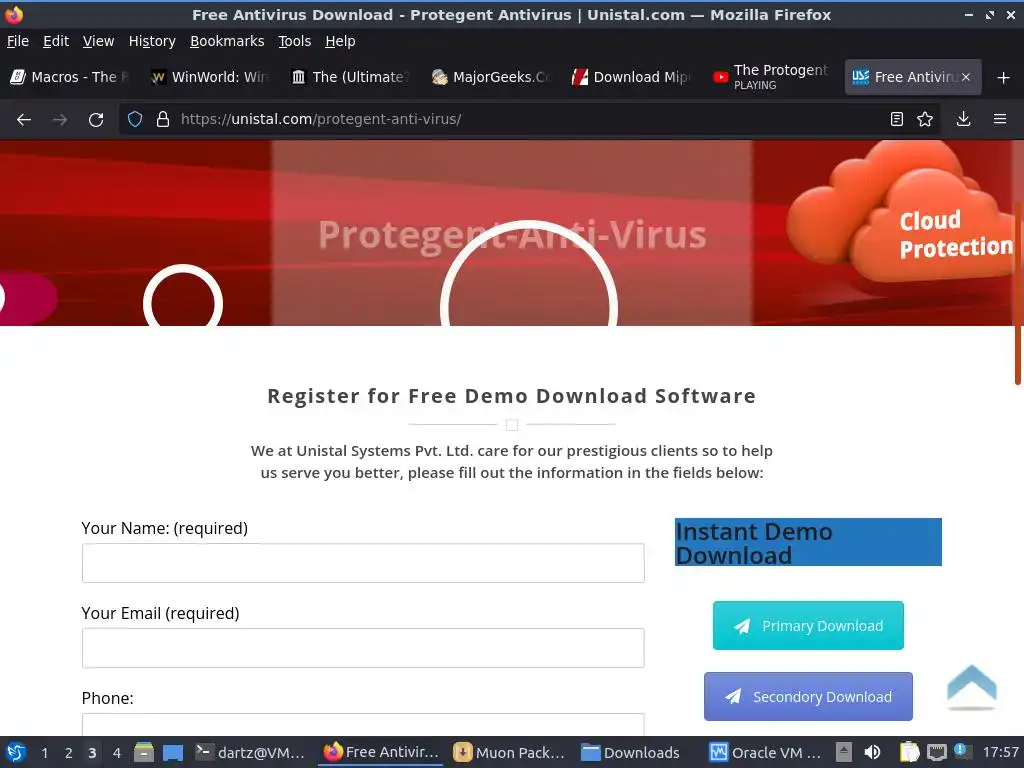Open the Firefox hamburger menu
Screen dimensions: 1024x768
1000,119
